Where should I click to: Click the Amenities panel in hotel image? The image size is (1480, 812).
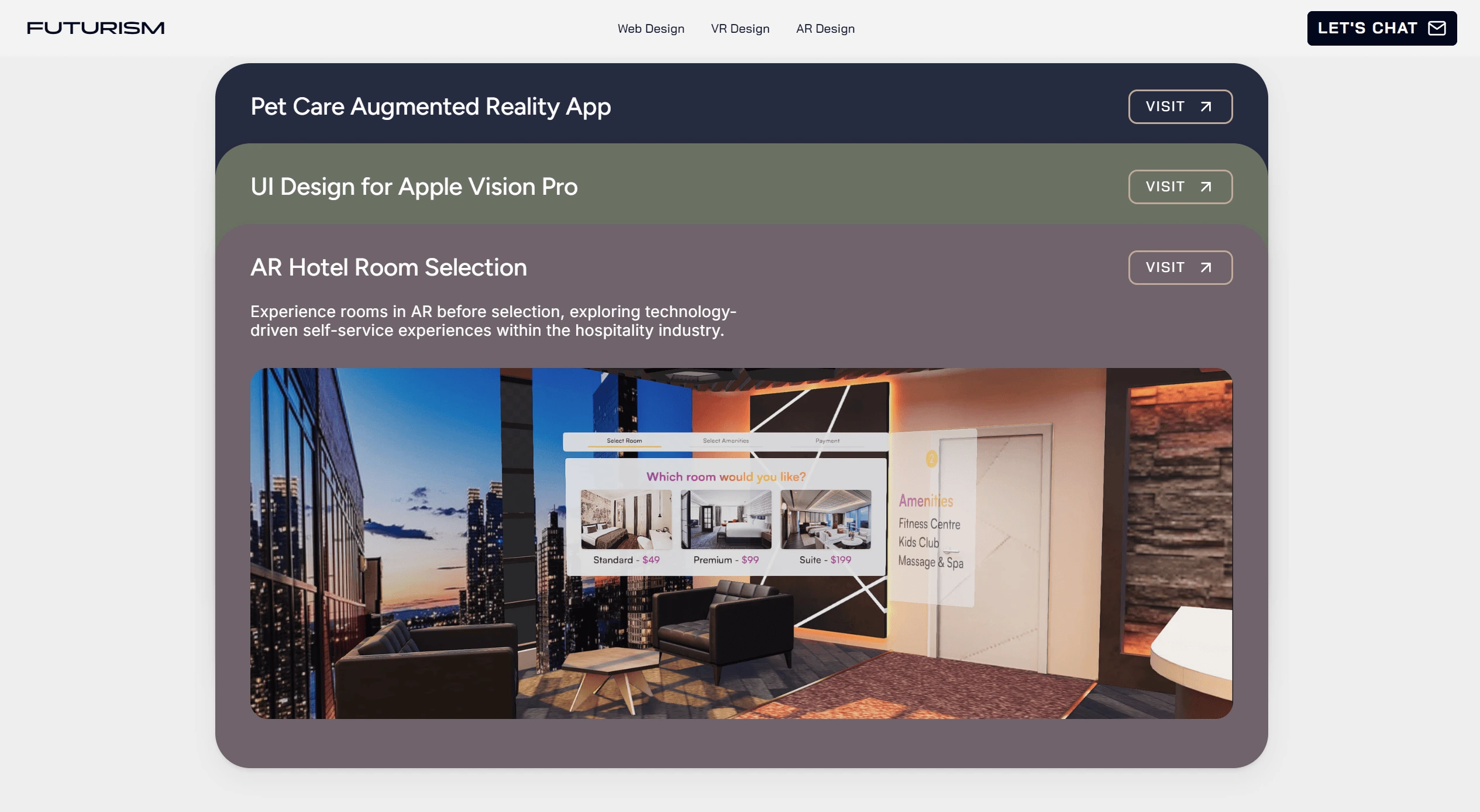[x=931, y=529]
